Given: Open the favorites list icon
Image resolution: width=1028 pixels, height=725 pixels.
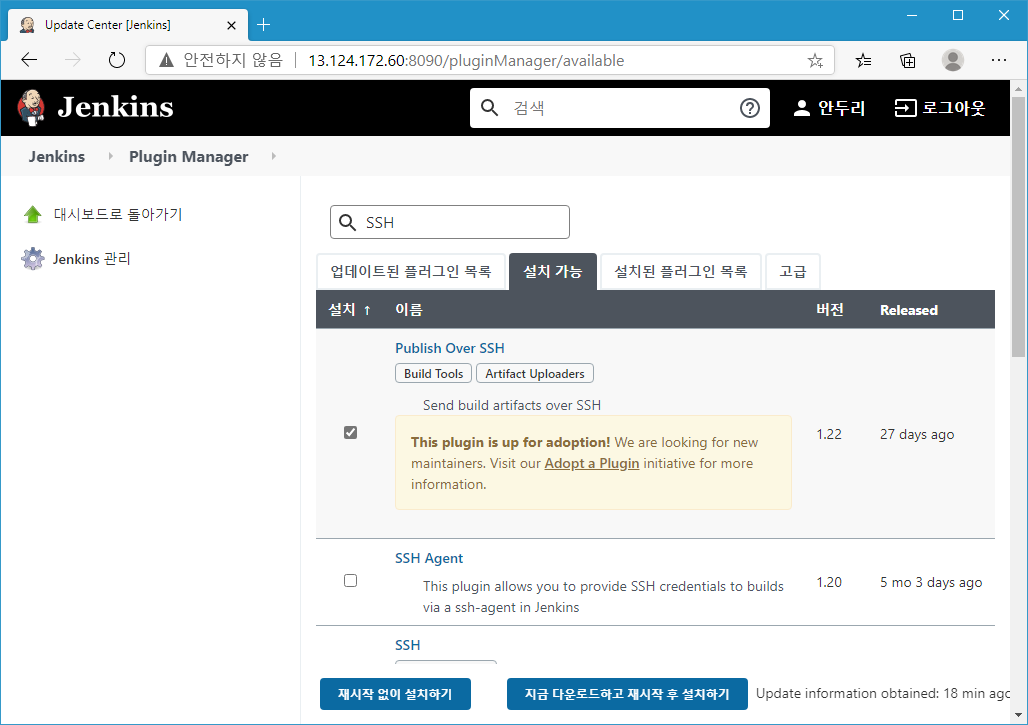Looking at the screenshot, I should 863,61.
